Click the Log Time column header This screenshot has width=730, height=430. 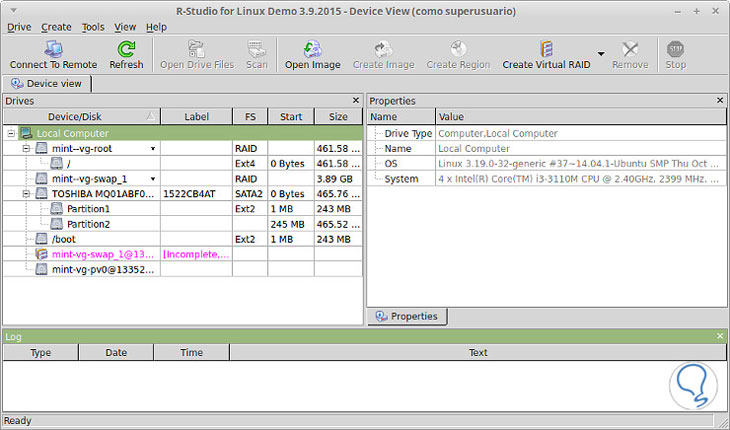[x=191, y=352]
